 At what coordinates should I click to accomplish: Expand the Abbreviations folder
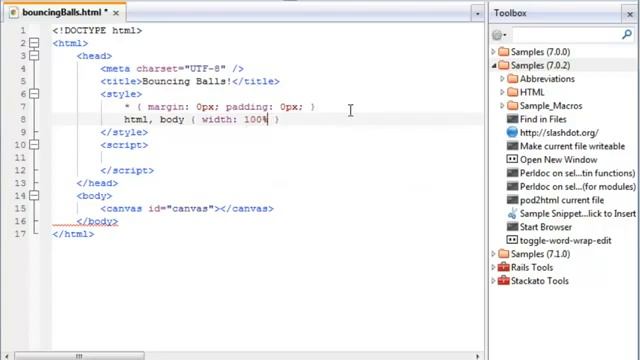coord(502,79)
